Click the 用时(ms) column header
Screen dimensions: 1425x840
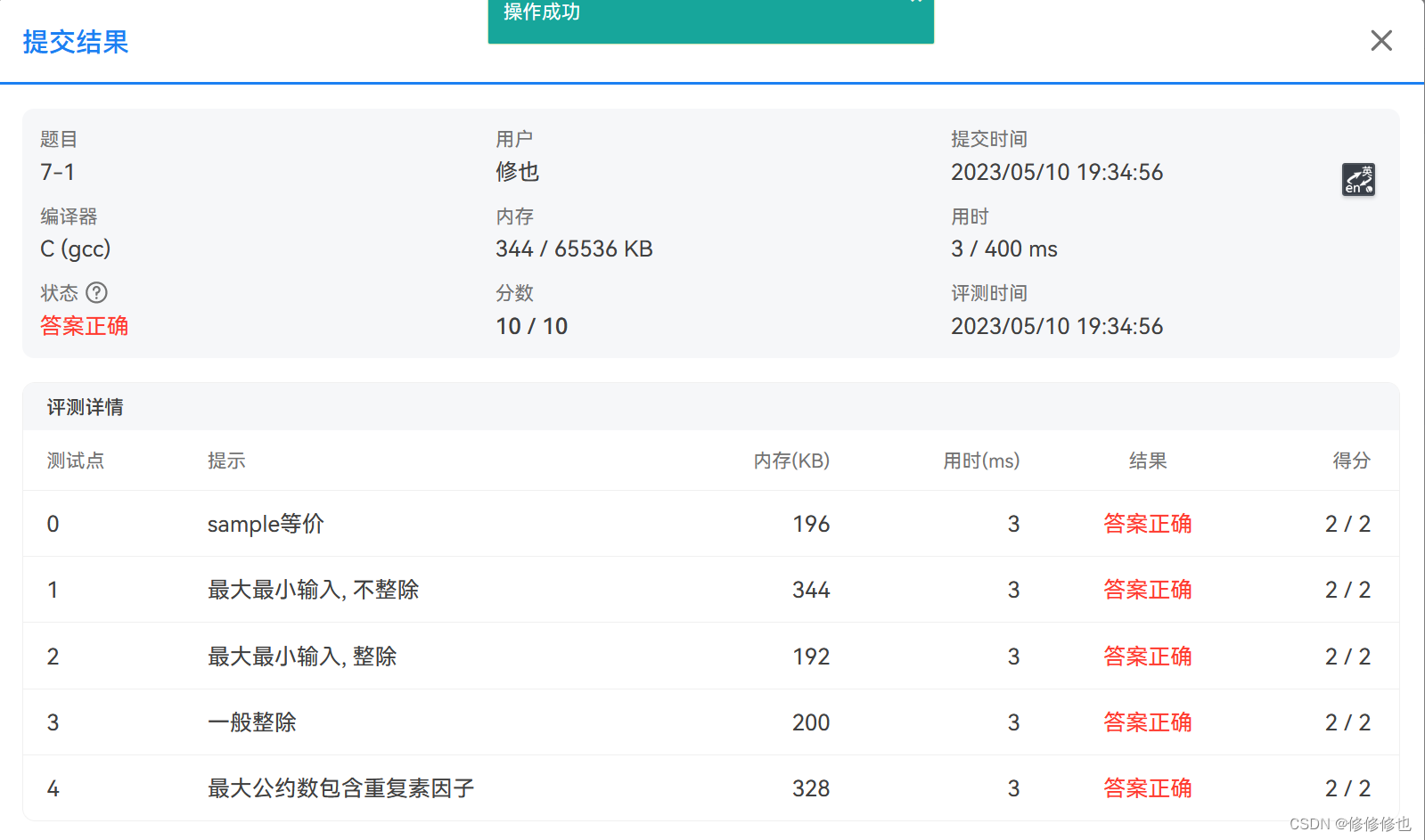click(x=981, y=461)
